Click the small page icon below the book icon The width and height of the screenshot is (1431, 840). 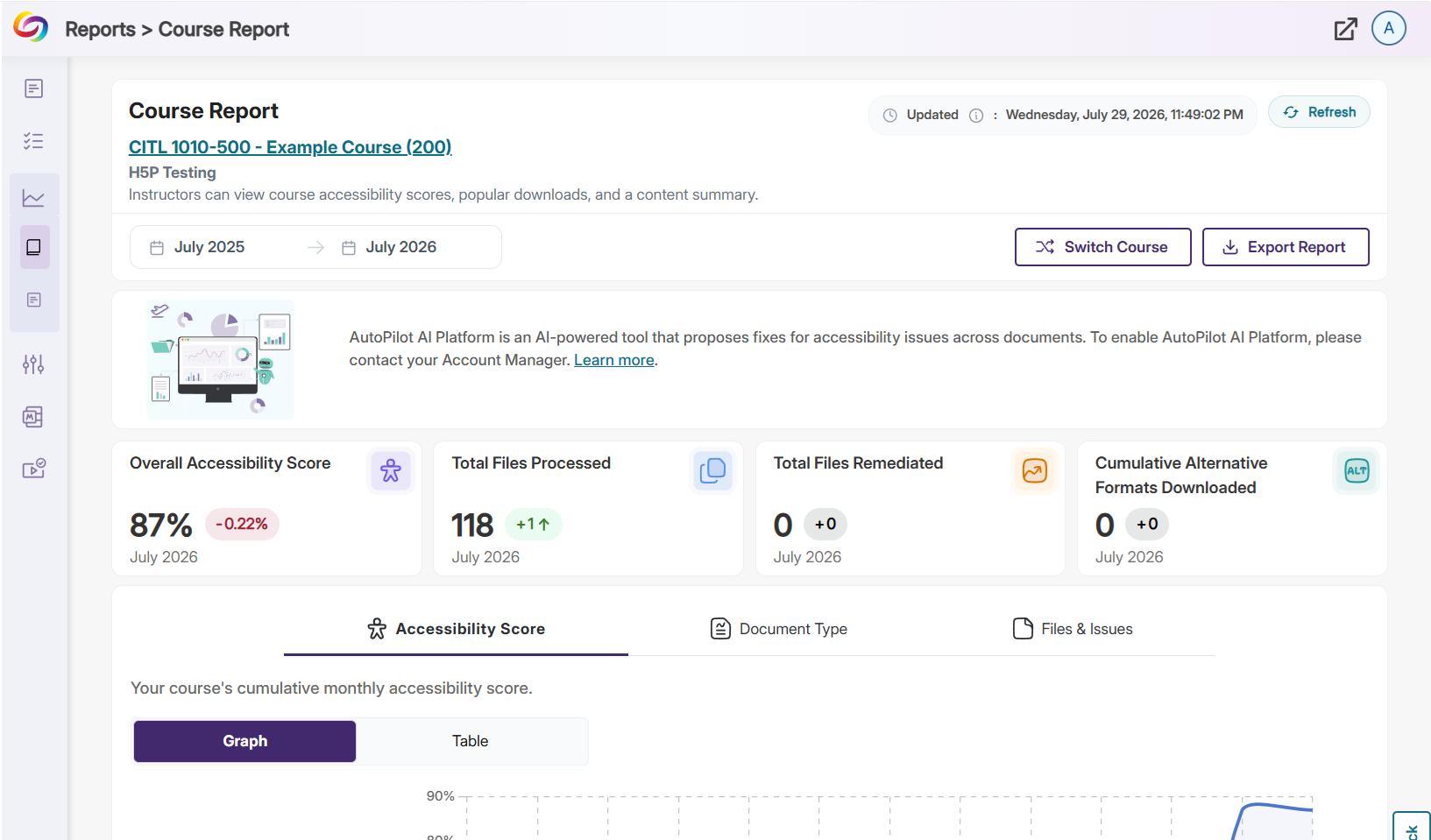pyautogui.click(x=33, y=300)
